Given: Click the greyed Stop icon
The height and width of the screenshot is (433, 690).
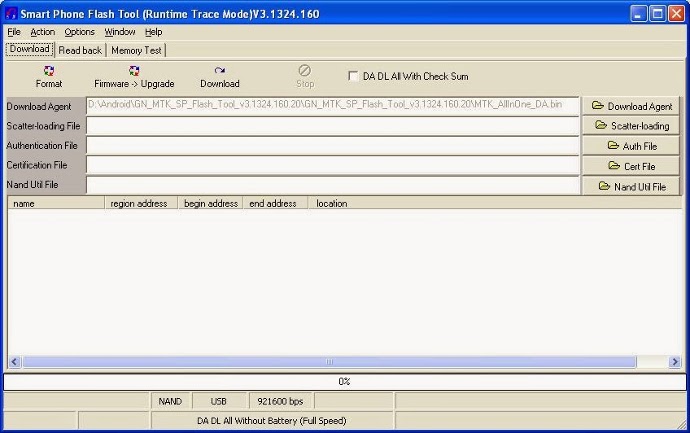Looking at the screenshot, I should [305, 76].
